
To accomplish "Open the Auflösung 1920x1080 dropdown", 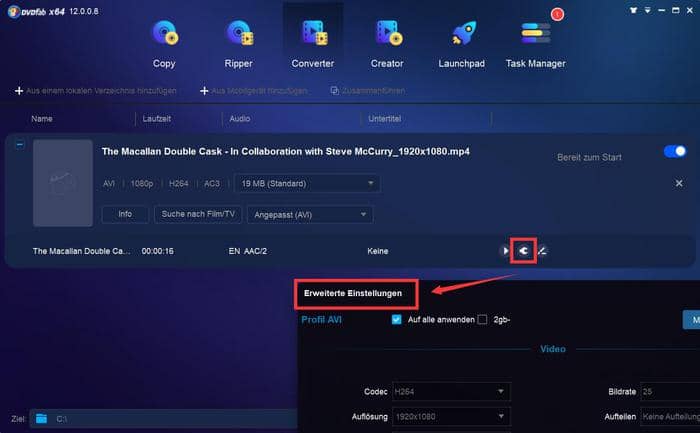I will pyautogui.click(x=451, y=416).
